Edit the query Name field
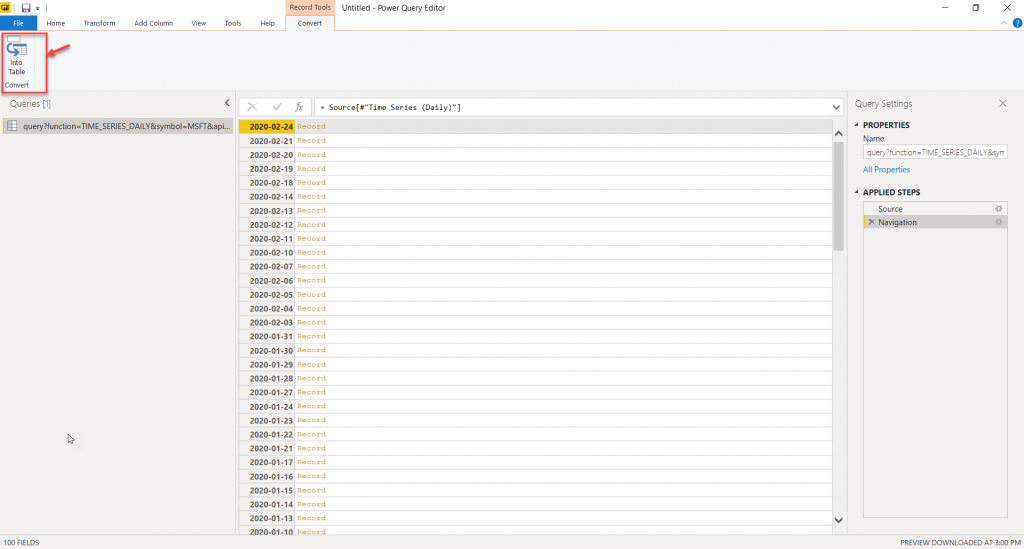1024x549 pixels. (935, 152)
